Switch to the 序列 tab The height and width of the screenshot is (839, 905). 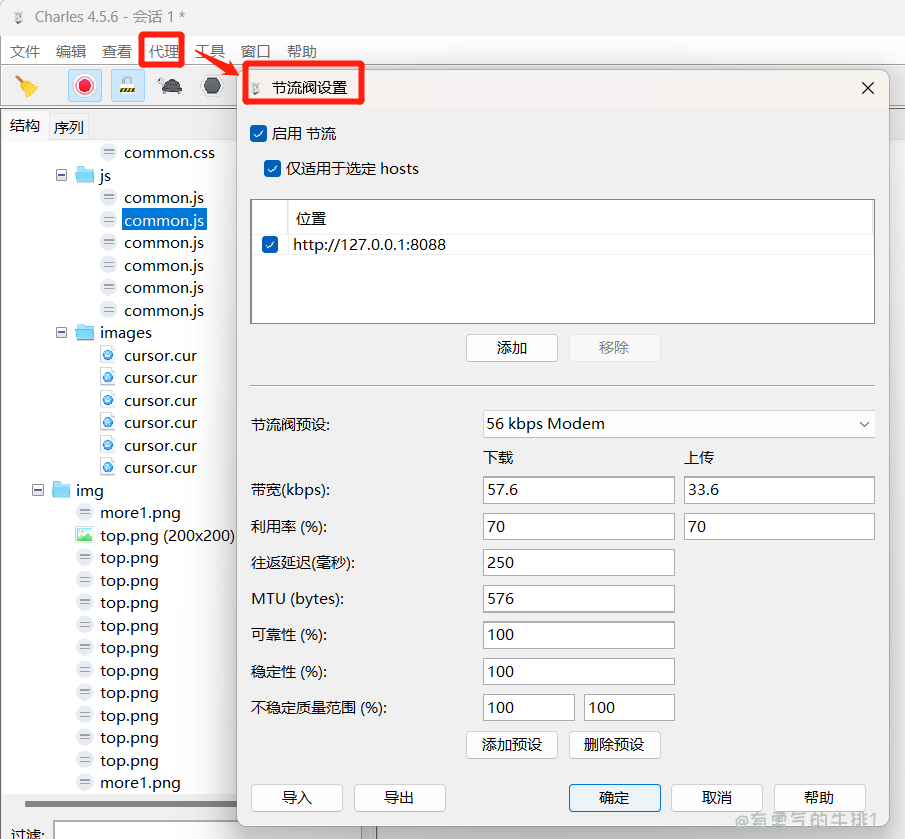point(69,127)
